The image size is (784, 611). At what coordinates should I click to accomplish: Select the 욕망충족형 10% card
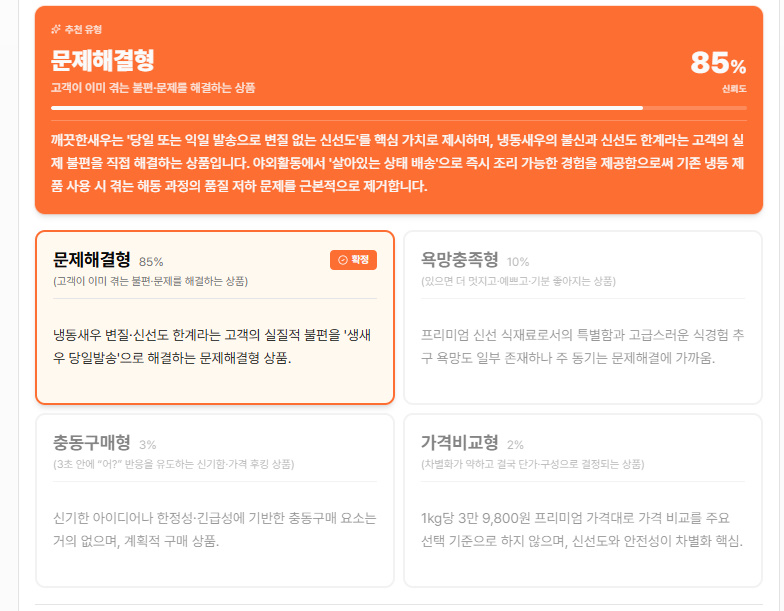point(582,318)
